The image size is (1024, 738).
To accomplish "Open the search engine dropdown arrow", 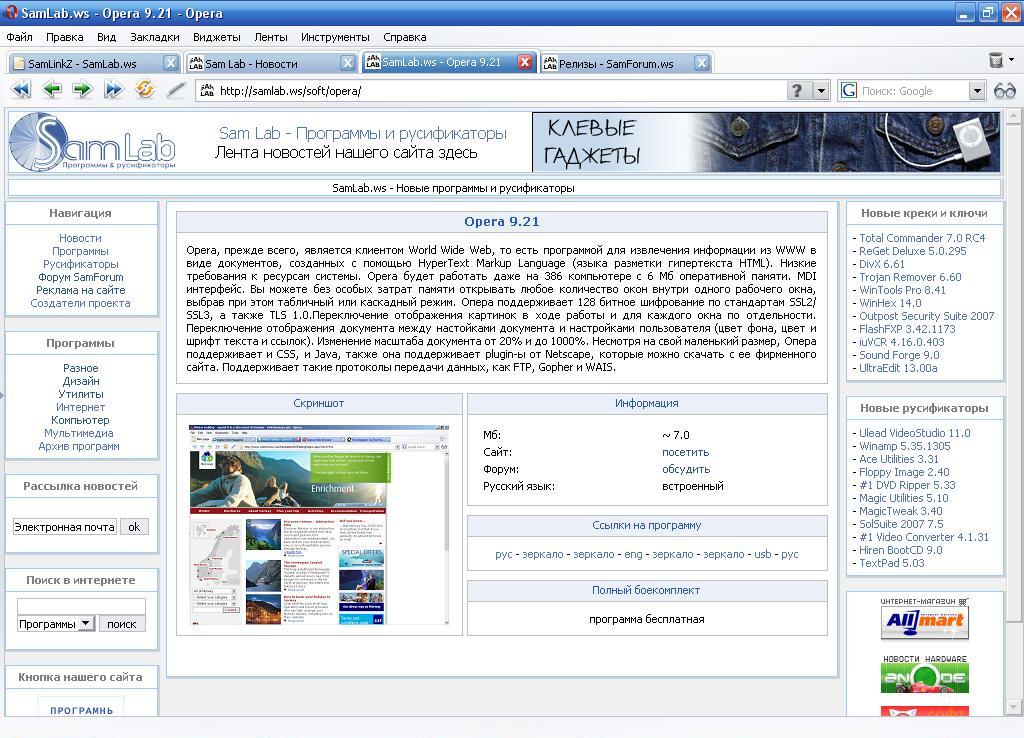I will coord(976,91).
